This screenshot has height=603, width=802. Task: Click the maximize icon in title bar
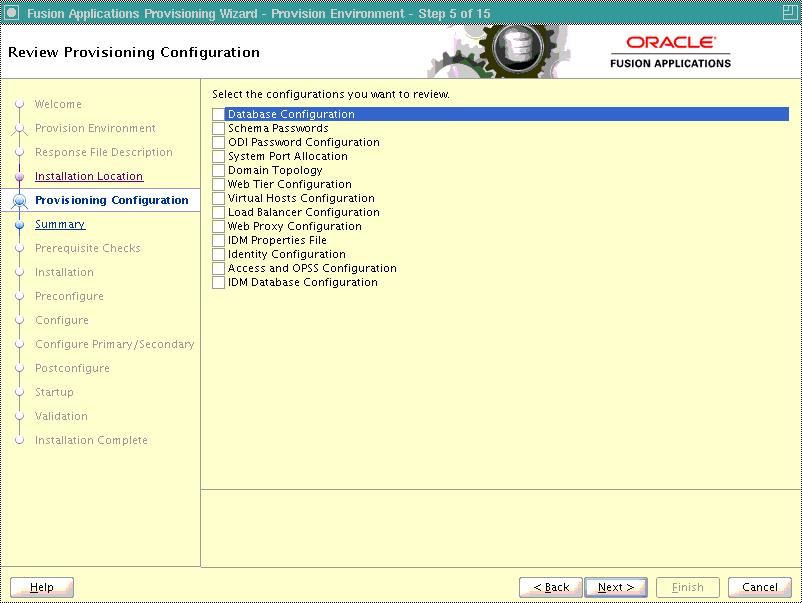point(790,12)
